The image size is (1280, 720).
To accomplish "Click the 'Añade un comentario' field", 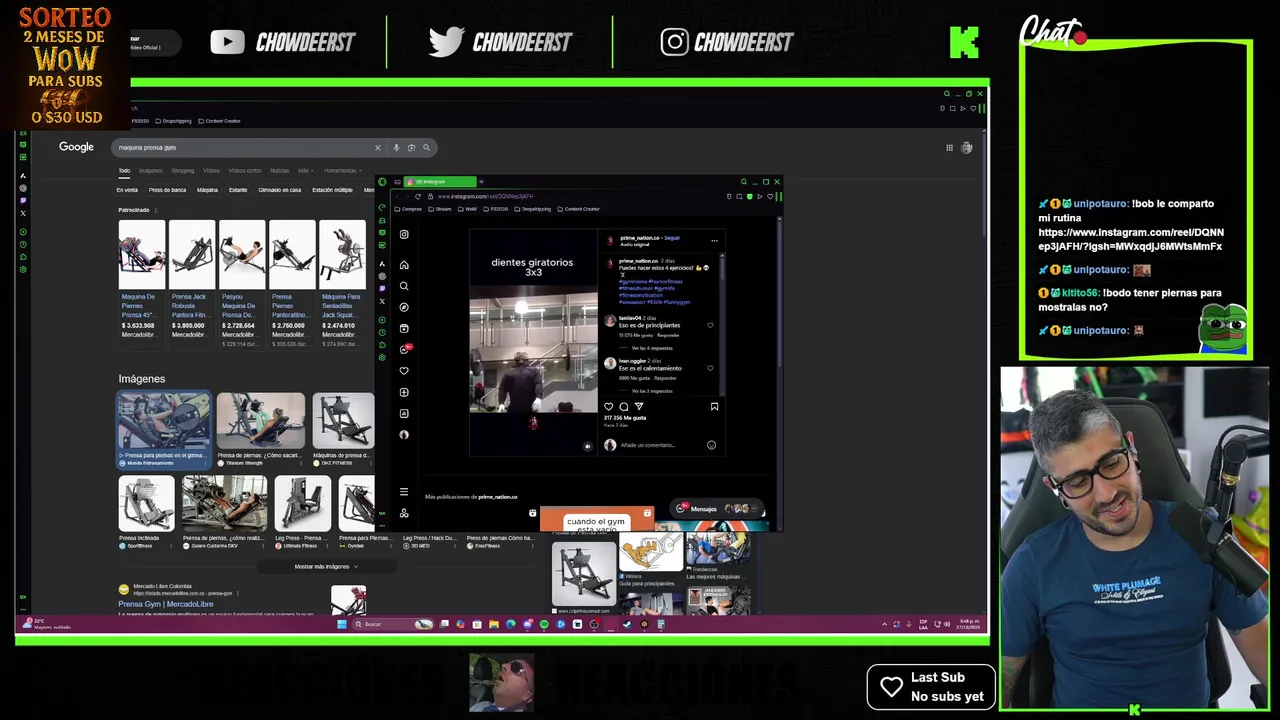I will [x=650, y=445].
